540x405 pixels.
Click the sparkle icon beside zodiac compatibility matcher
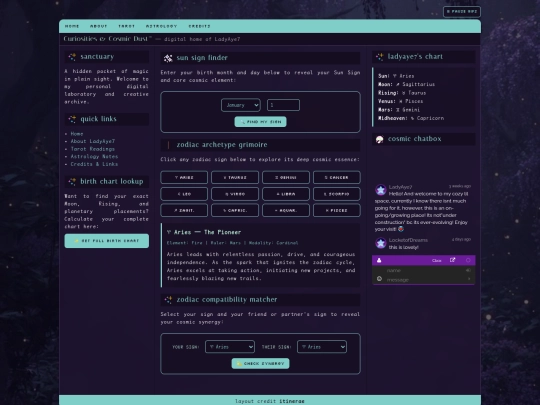click(x=168, y=300)
